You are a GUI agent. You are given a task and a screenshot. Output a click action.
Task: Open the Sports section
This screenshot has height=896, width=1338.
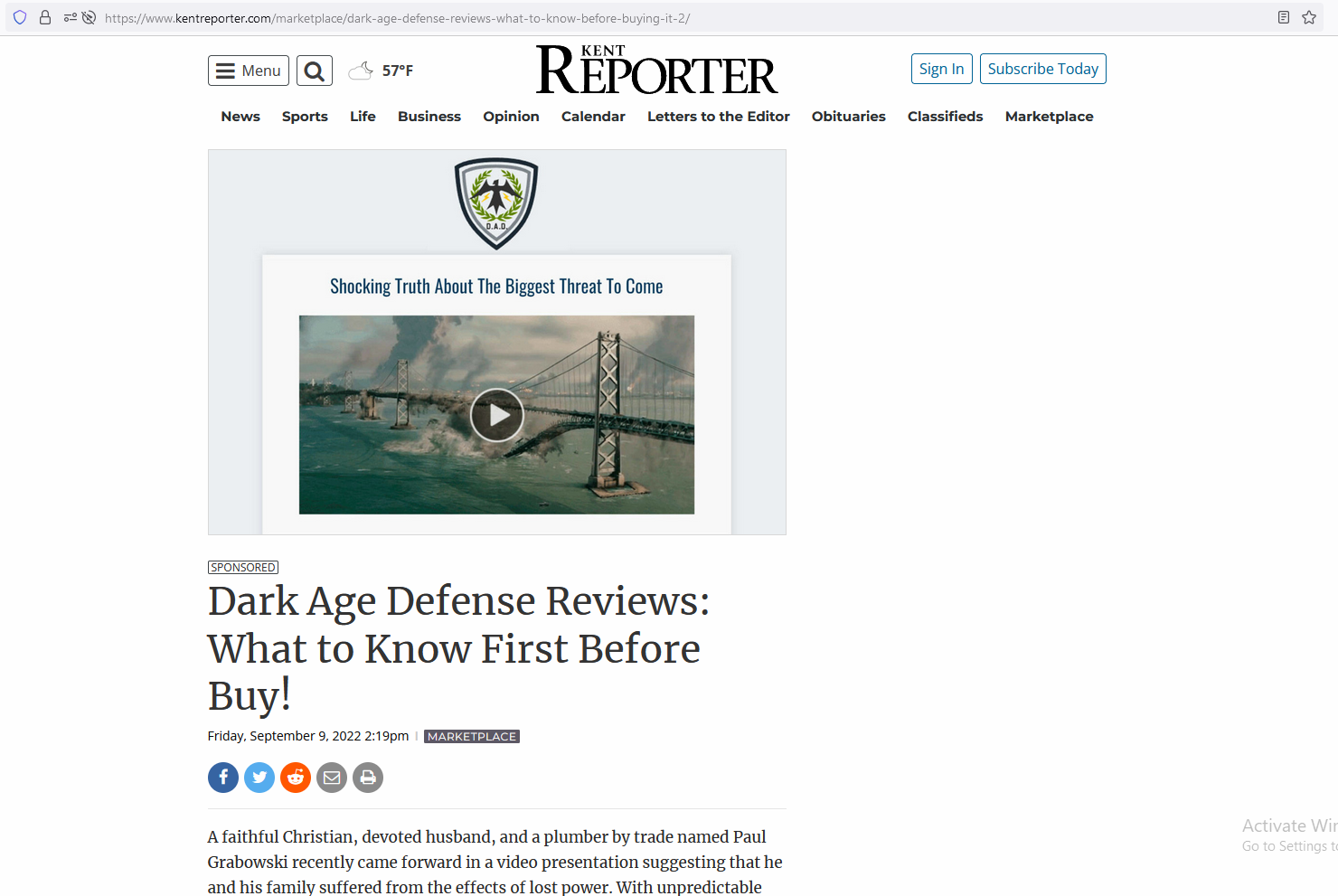click(305, 117)
